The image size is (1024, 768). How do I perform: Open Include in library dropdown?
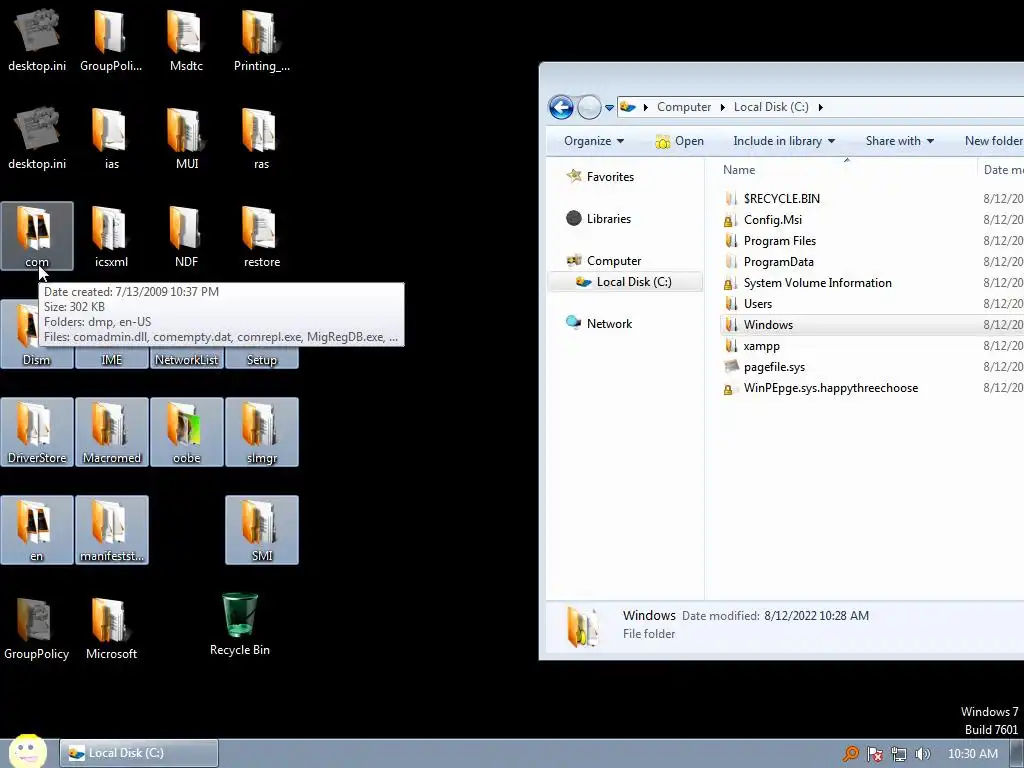click(x=784, y=141)
